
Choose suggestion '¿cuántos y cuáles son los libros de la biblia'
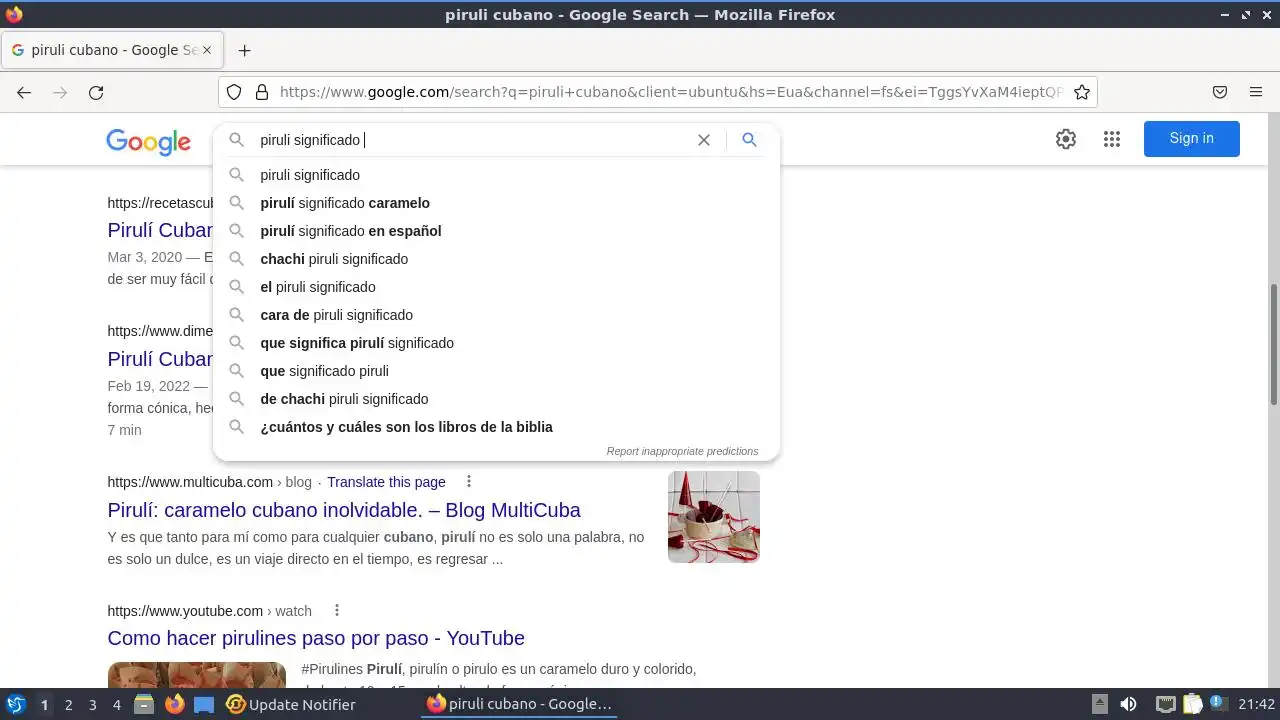(x=496, y=427)
